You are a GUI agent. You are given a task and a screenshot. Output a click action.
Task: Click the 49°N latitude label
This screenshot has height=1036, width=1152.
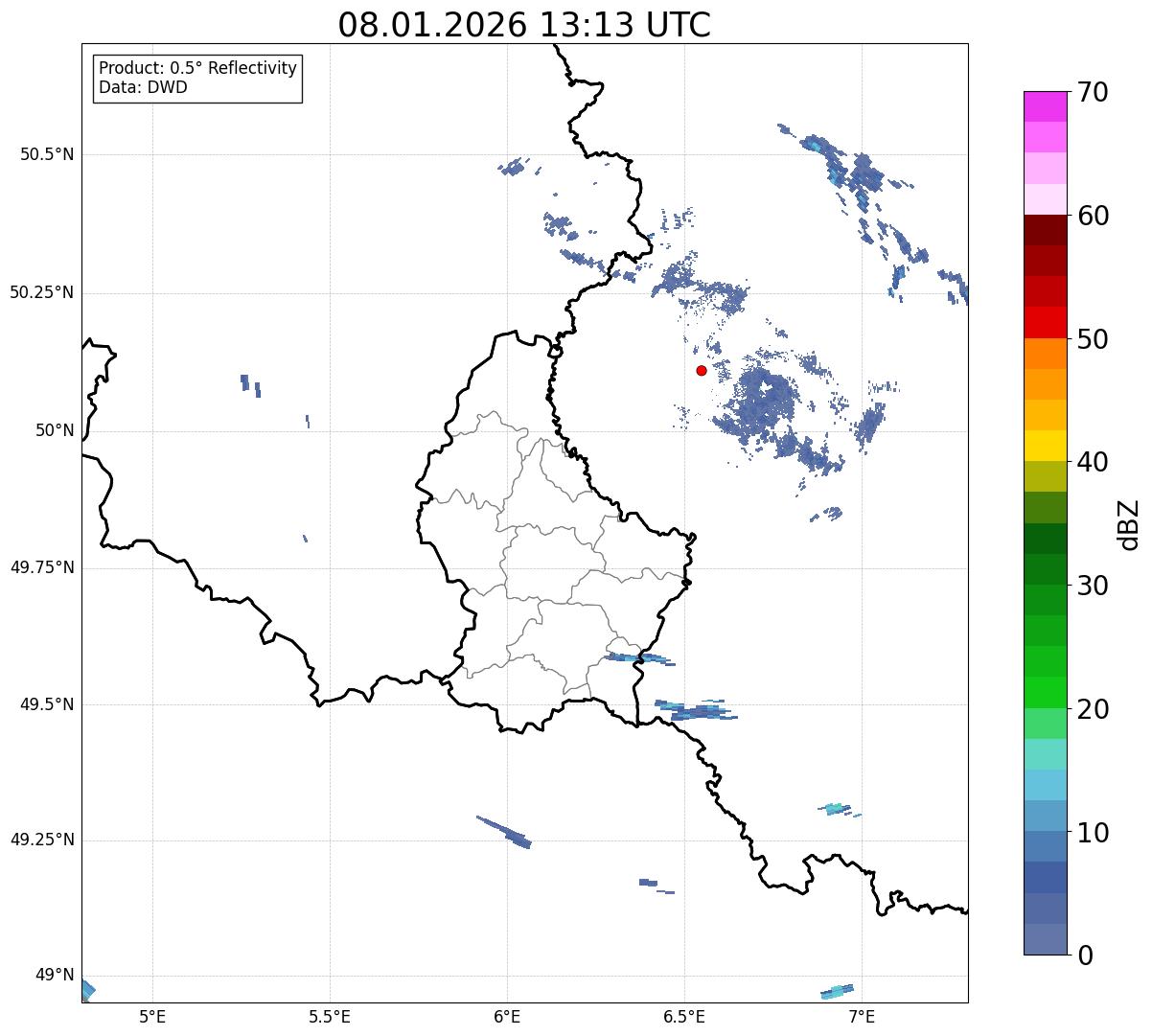pyautogui.click(x=55, y=975)
